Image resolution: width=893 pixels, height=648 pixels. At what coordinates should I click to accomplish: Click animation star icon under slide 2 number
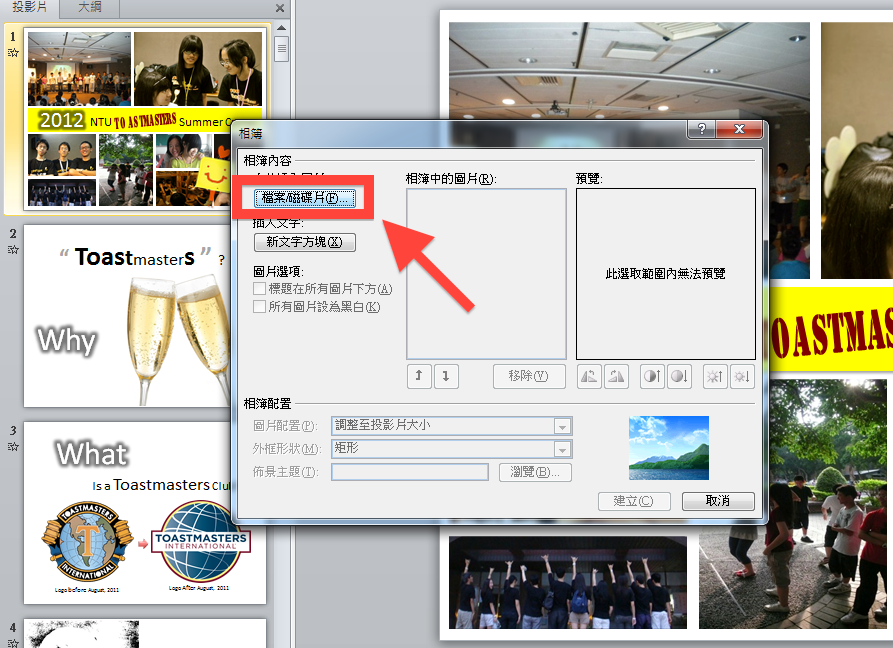click(x=13, y=250)
